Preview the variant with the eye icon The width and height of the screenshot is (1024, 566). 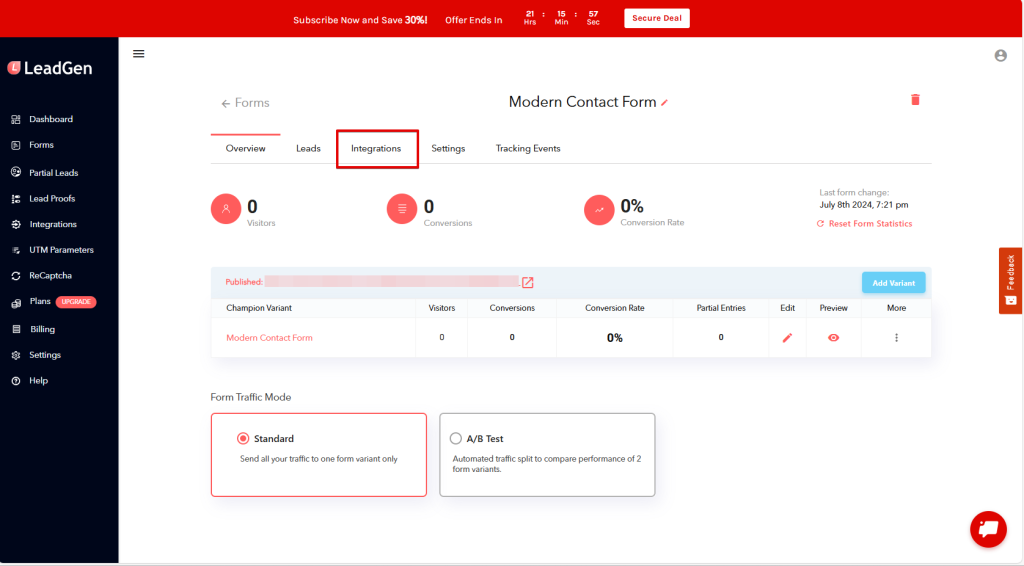(833, 338)
